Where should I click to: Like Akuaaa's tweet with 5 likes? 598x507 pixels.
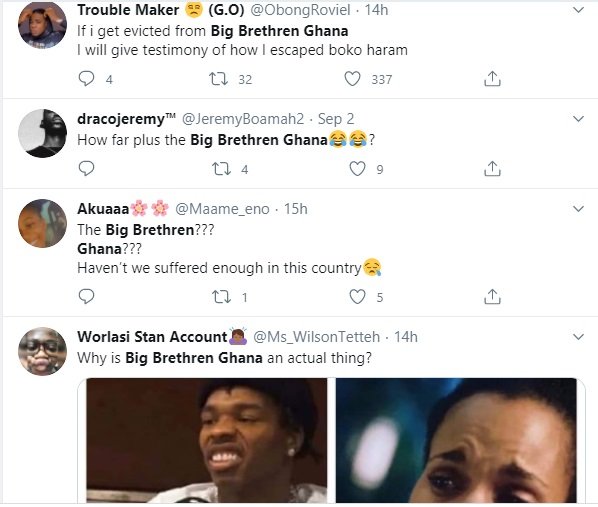[x=357, y=296]
